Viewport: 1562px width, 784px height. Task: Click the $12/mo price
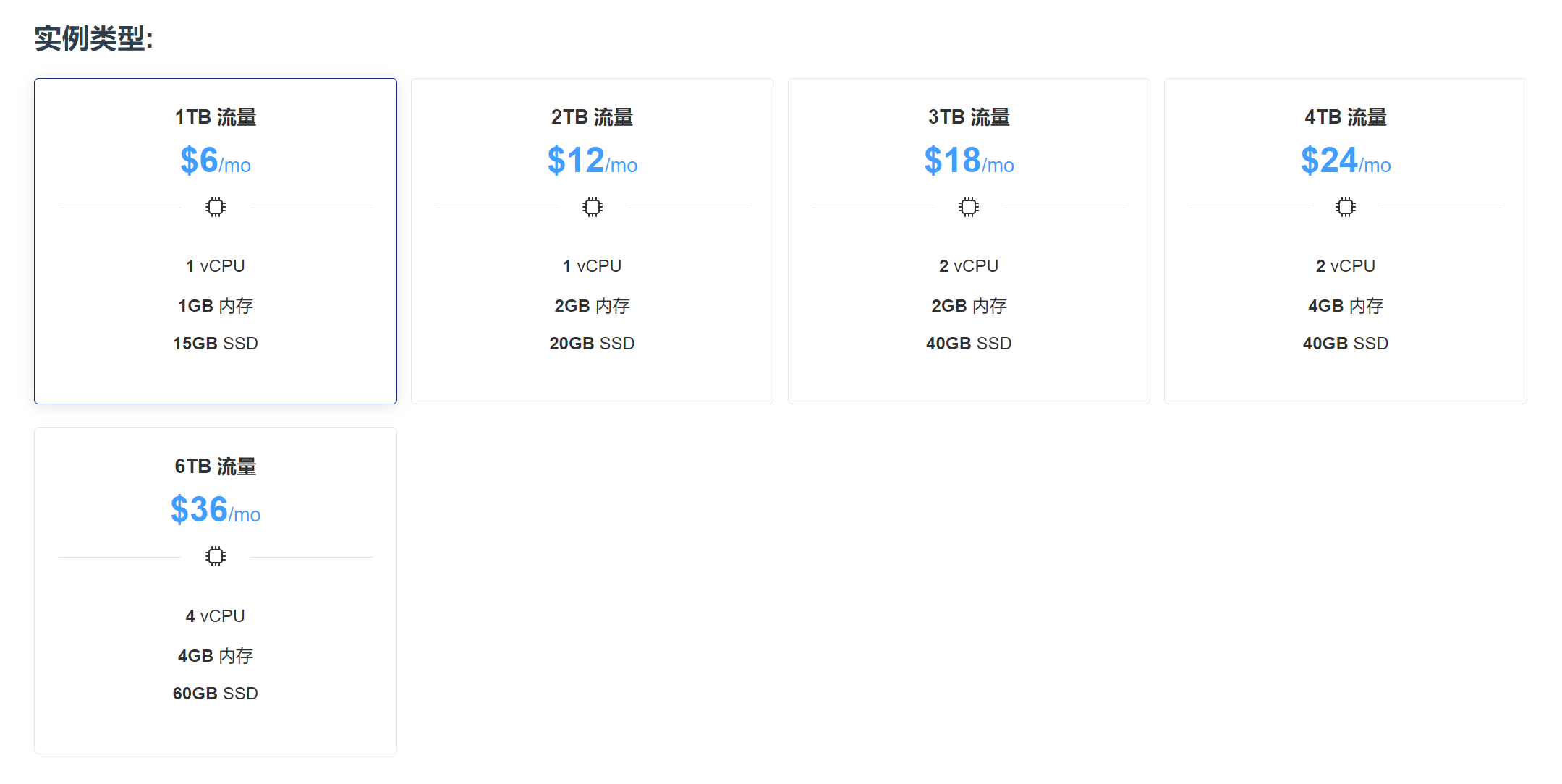click(592, 161)
